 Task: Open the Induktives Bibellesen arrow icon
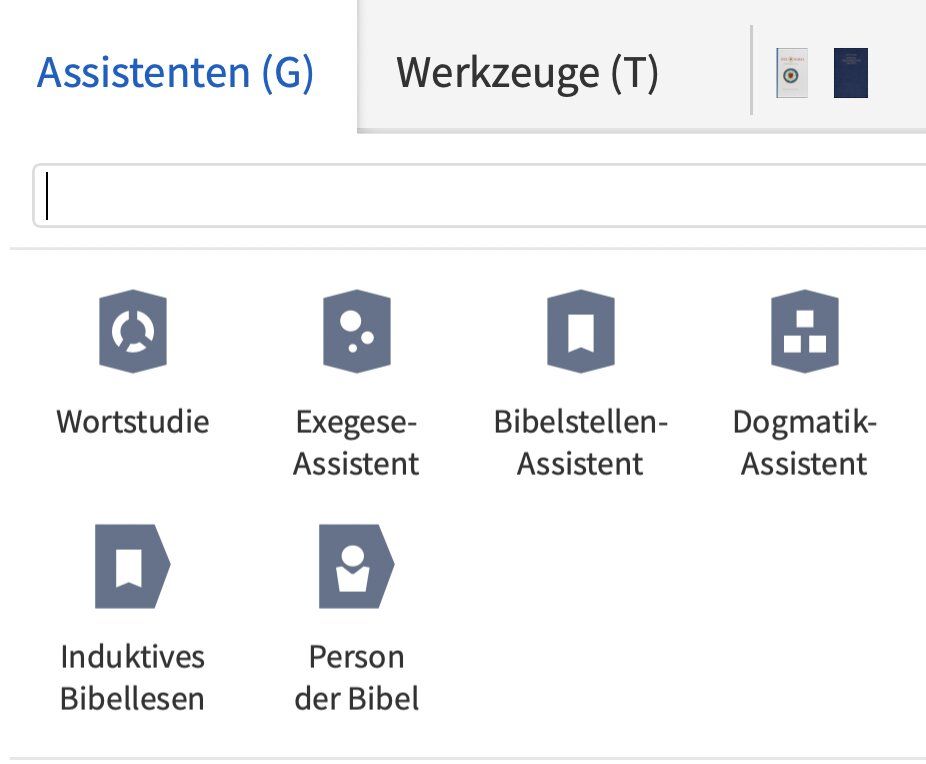[133, 566]
